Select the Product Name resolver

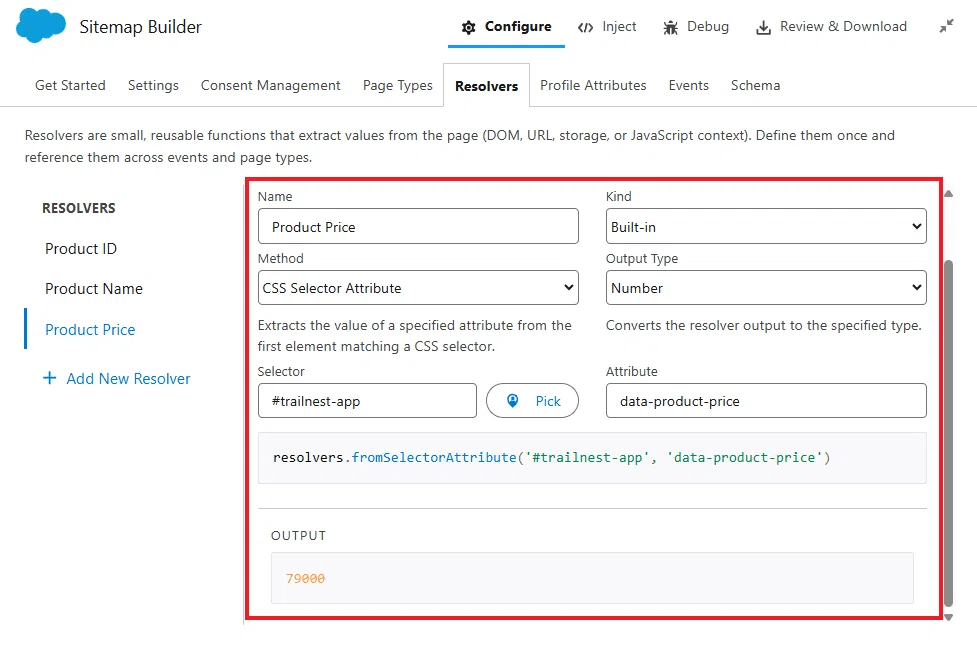point(94,288)
